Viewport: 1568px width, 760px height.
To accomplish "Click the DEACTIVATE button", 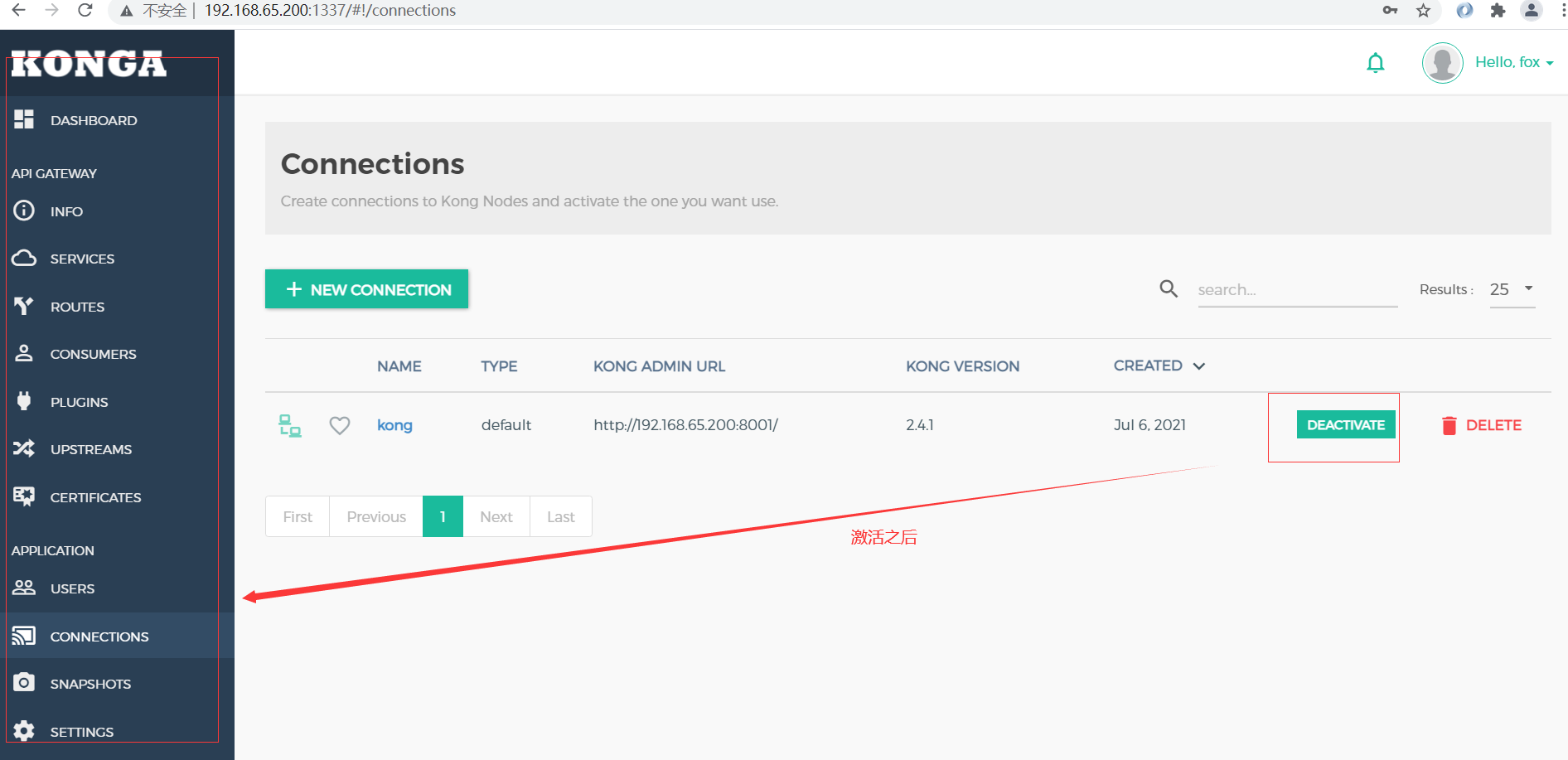I will (x=1346, y=424).
